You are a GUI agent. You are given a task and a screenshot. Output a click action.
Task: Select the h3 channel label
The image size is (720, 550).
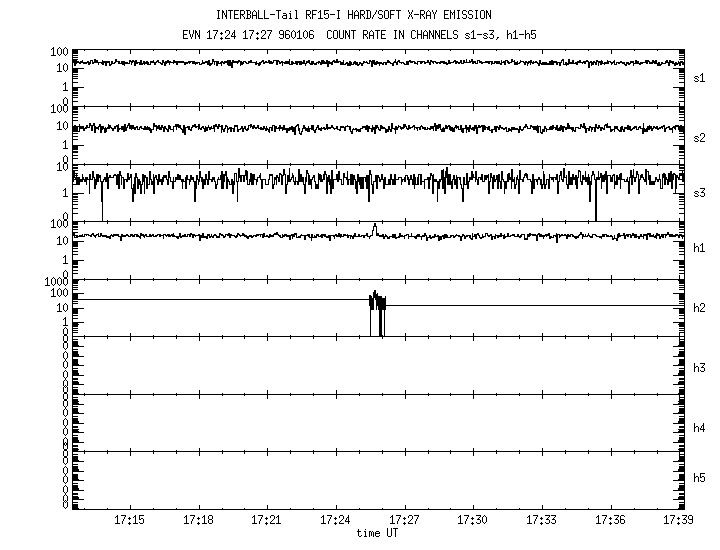[700, 368]
